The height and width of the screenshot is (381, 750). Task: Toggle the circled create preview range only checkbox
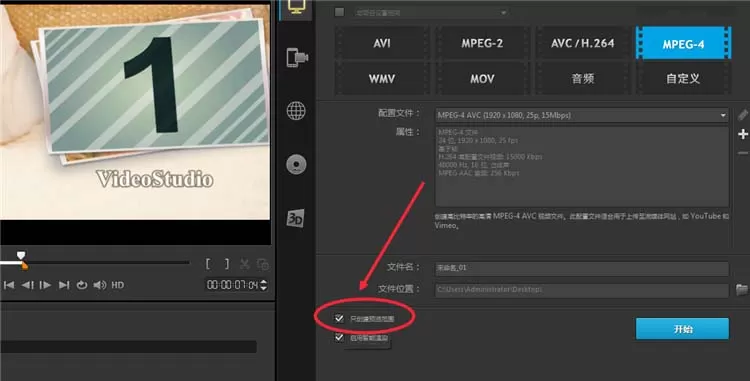click(x=339, y=318)
